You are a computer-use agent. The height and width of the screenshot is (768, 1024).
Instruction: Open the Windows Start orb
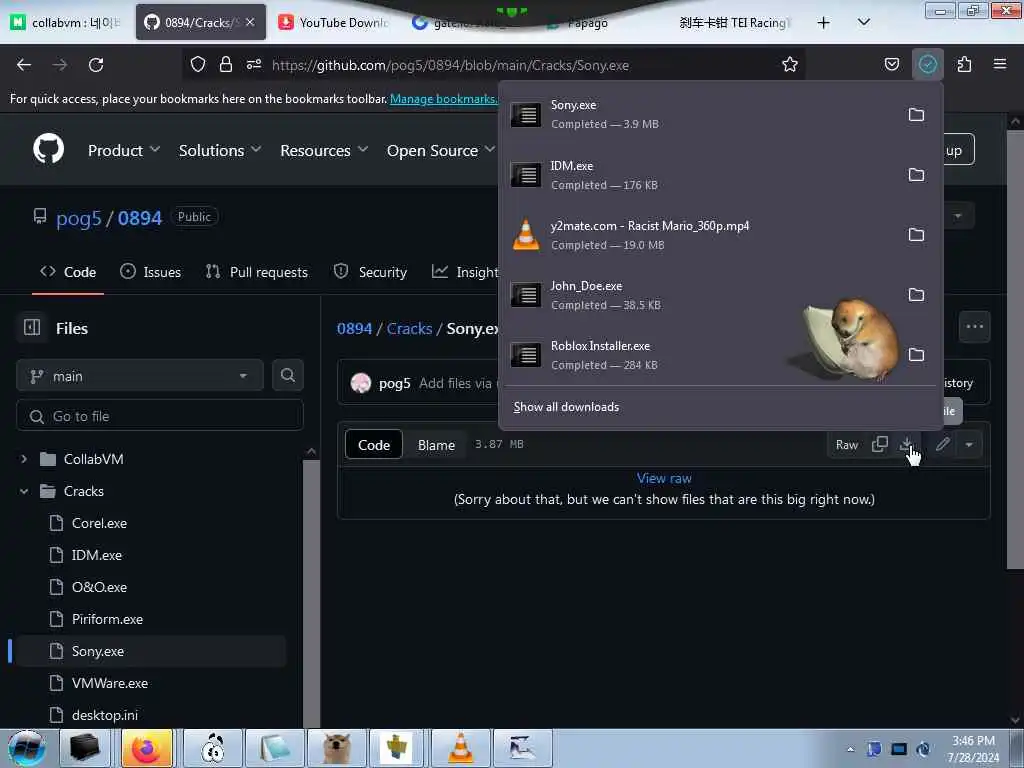coord(27,748)
